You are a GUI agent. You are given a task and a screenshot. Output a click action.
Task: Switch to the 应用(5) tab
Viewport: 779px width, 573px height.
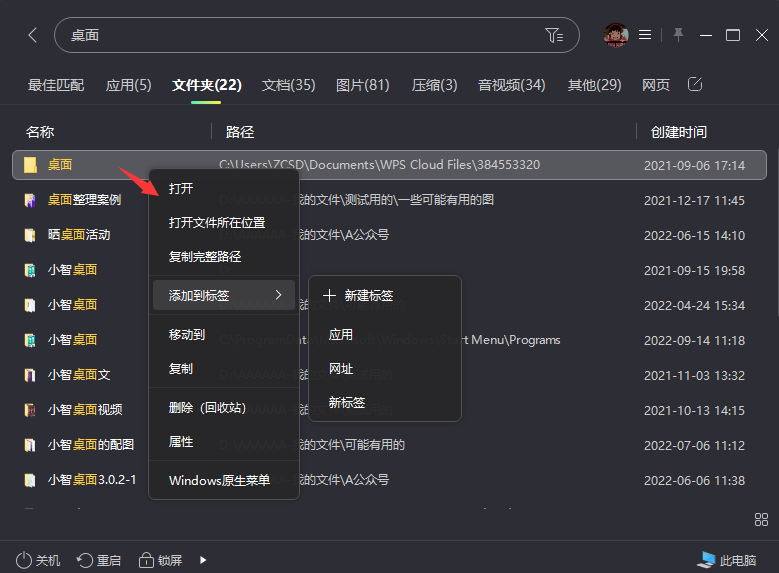(128, 85)
